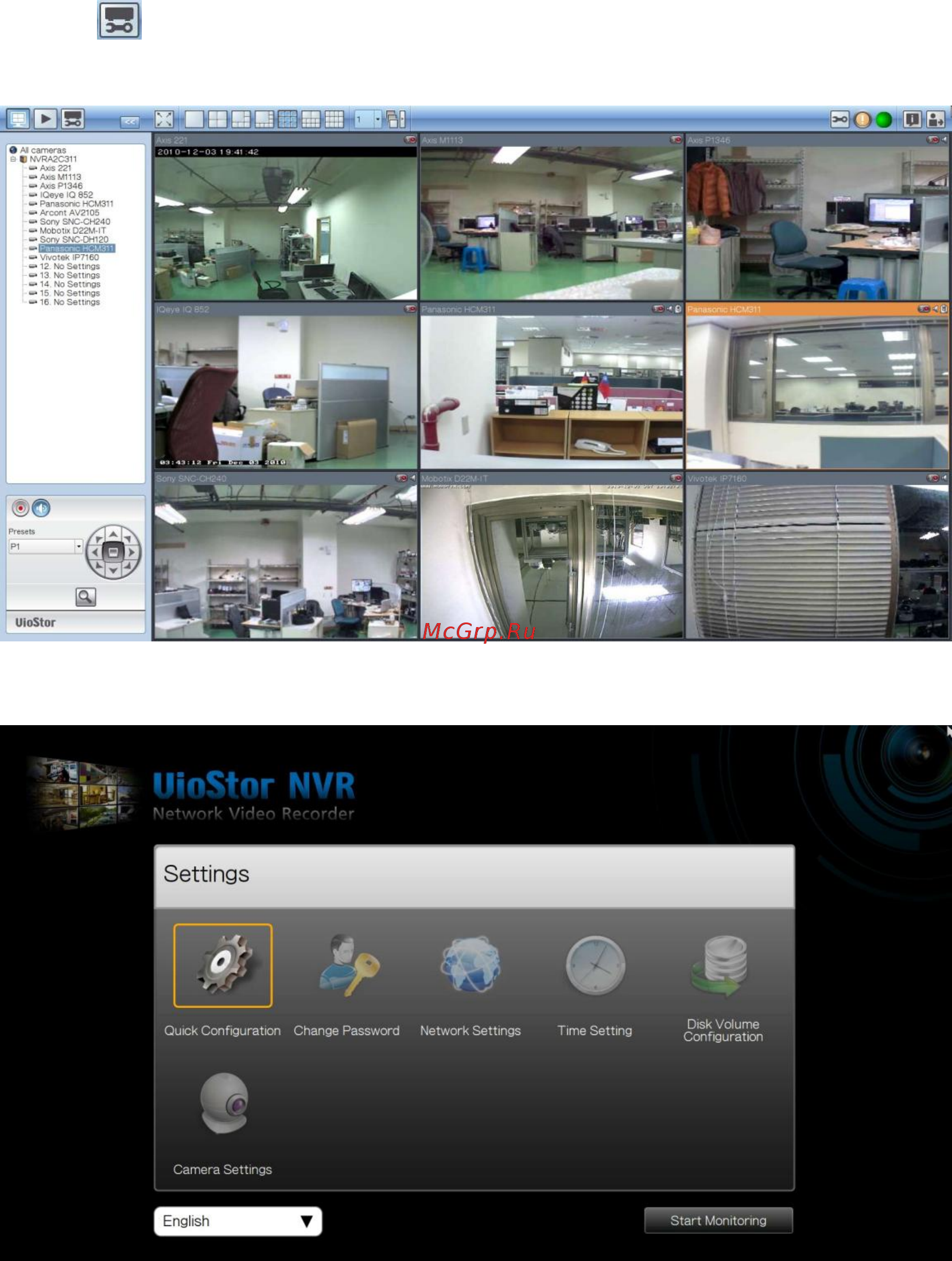Select the six-channel layout icon
The width and height of the screenshot is (952, 1261).
pyautogui.click(x=241, y=119)
